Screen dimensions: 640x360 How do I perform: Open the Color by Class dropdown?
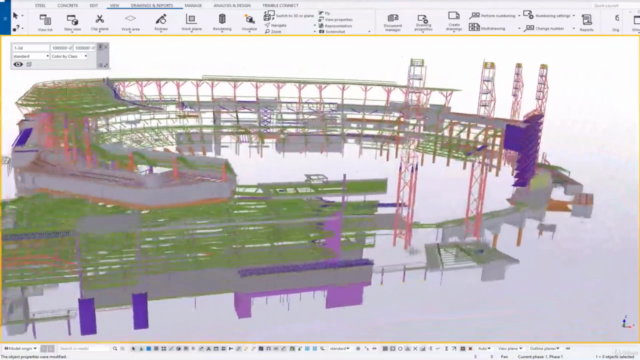69,56
